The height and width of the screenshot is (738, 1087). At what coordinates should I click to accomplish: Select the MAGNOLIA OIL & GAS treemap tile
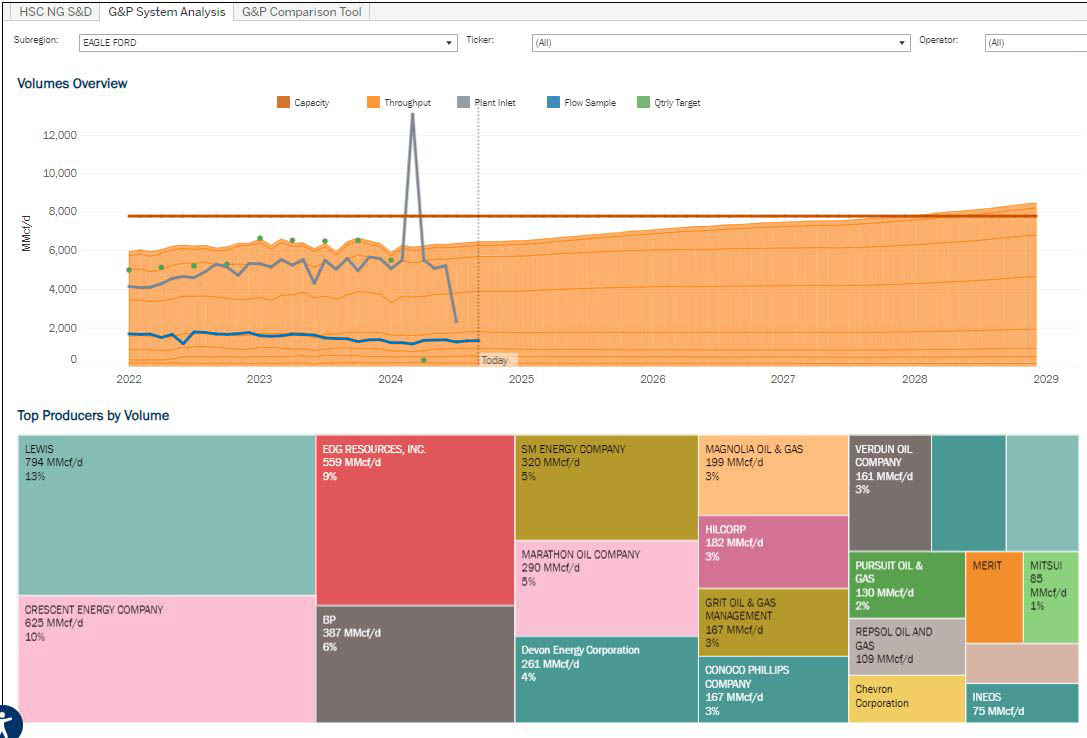774,475
